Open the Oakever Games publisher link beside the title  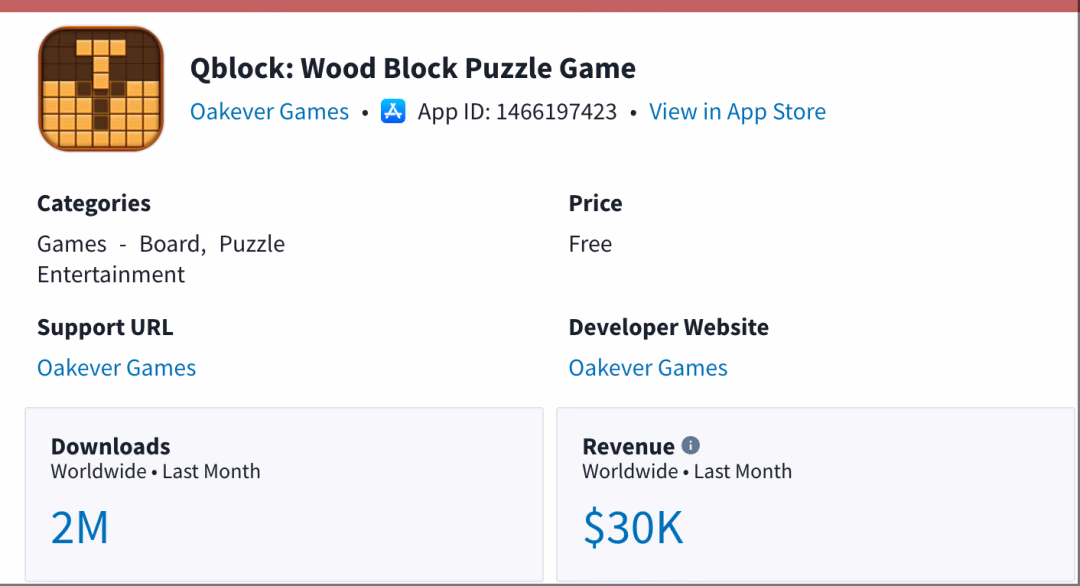coord(269,111)
